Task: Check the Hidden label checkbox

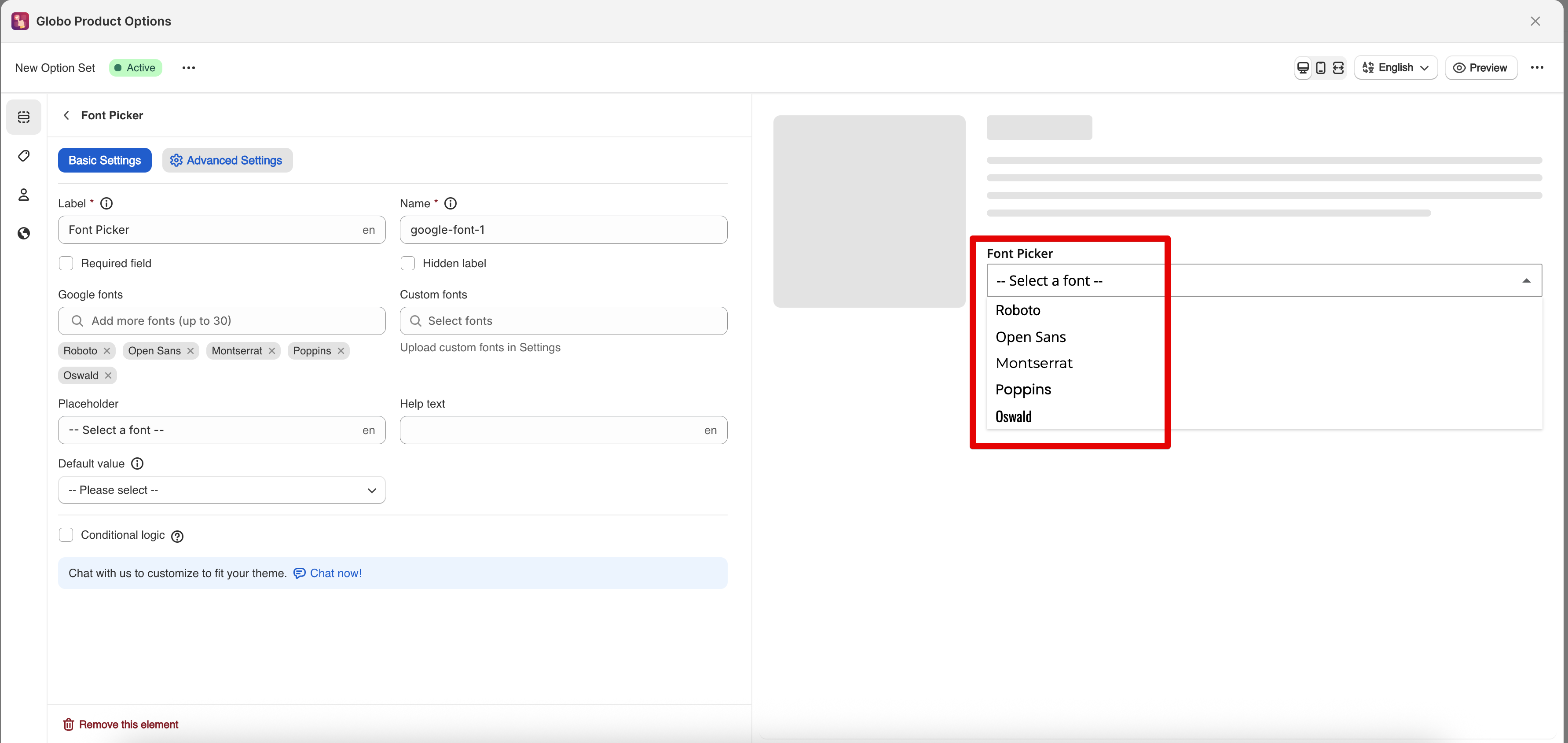Action: click(407, 263)
